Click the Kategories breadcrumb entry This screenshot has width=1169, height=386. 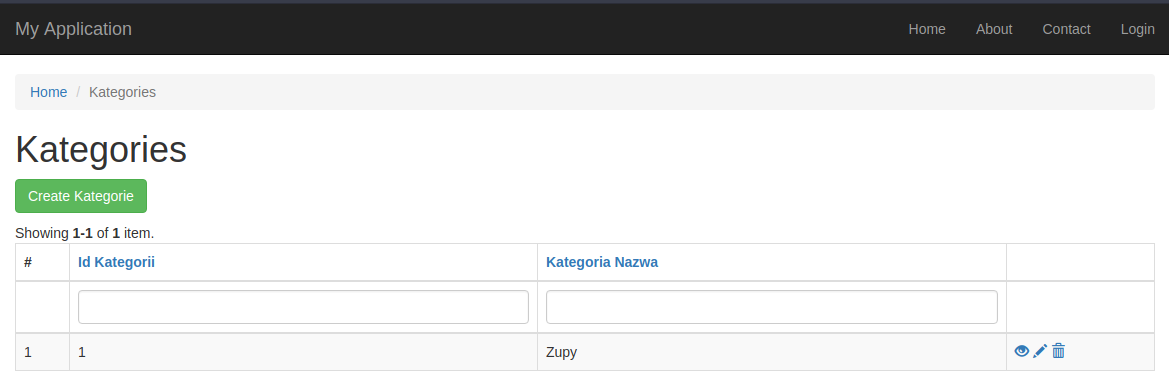pos(122,92)
